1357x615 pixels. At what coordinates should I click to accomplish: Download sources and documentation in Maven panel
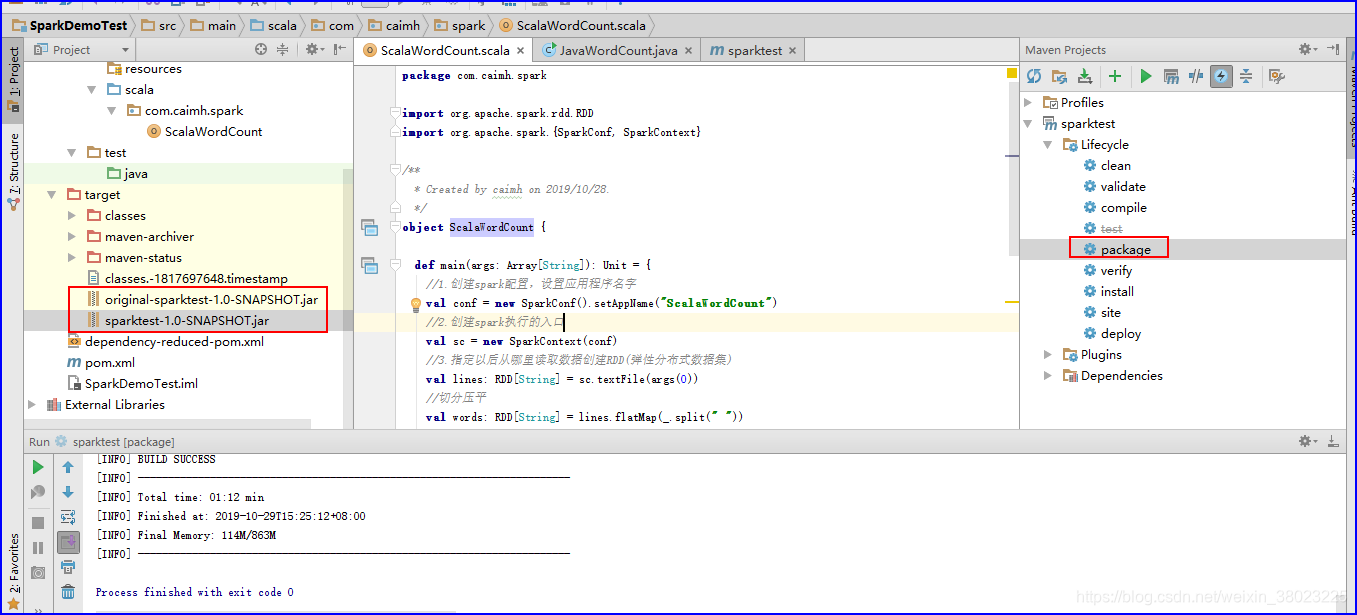1086,76
